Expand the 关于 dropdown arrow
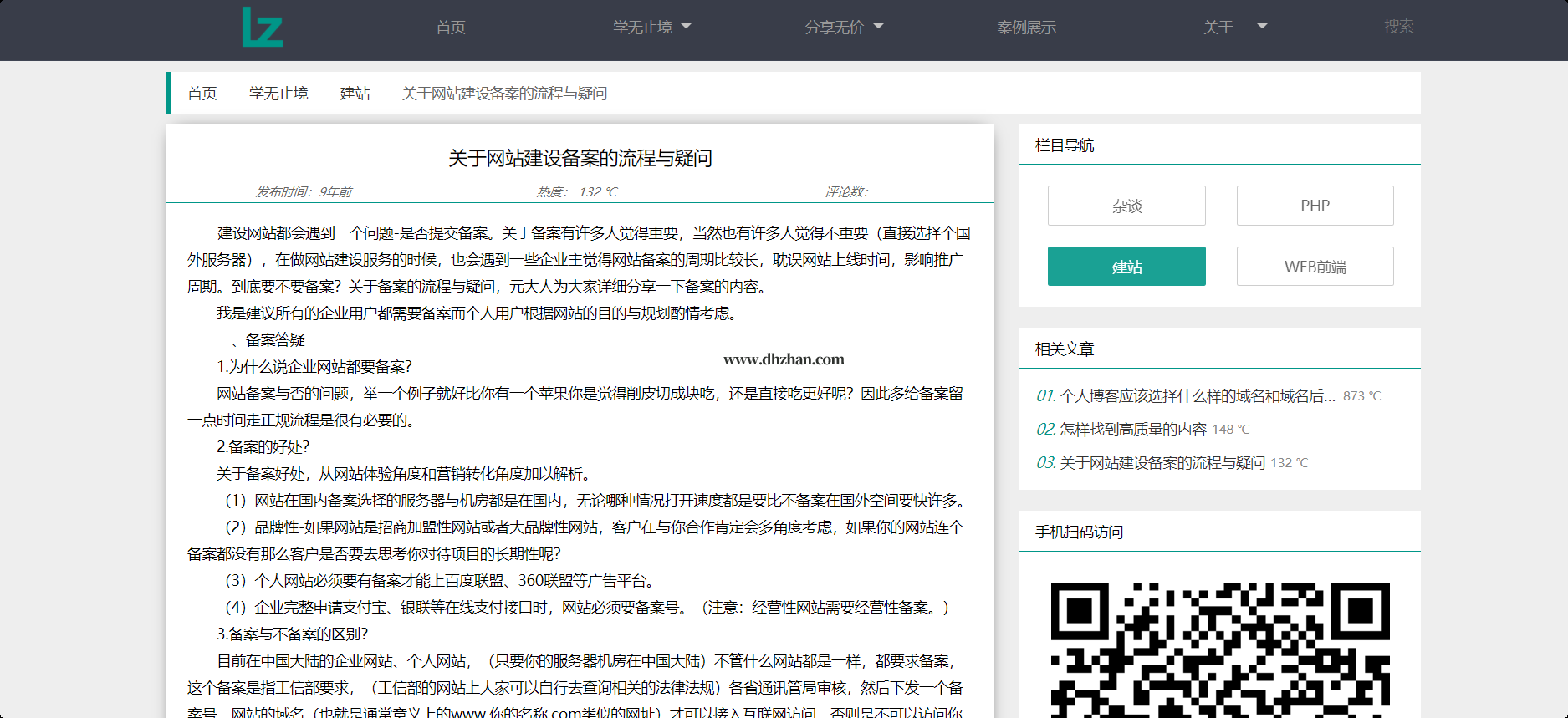The image size is (1568, 718). coord(1262,26)
